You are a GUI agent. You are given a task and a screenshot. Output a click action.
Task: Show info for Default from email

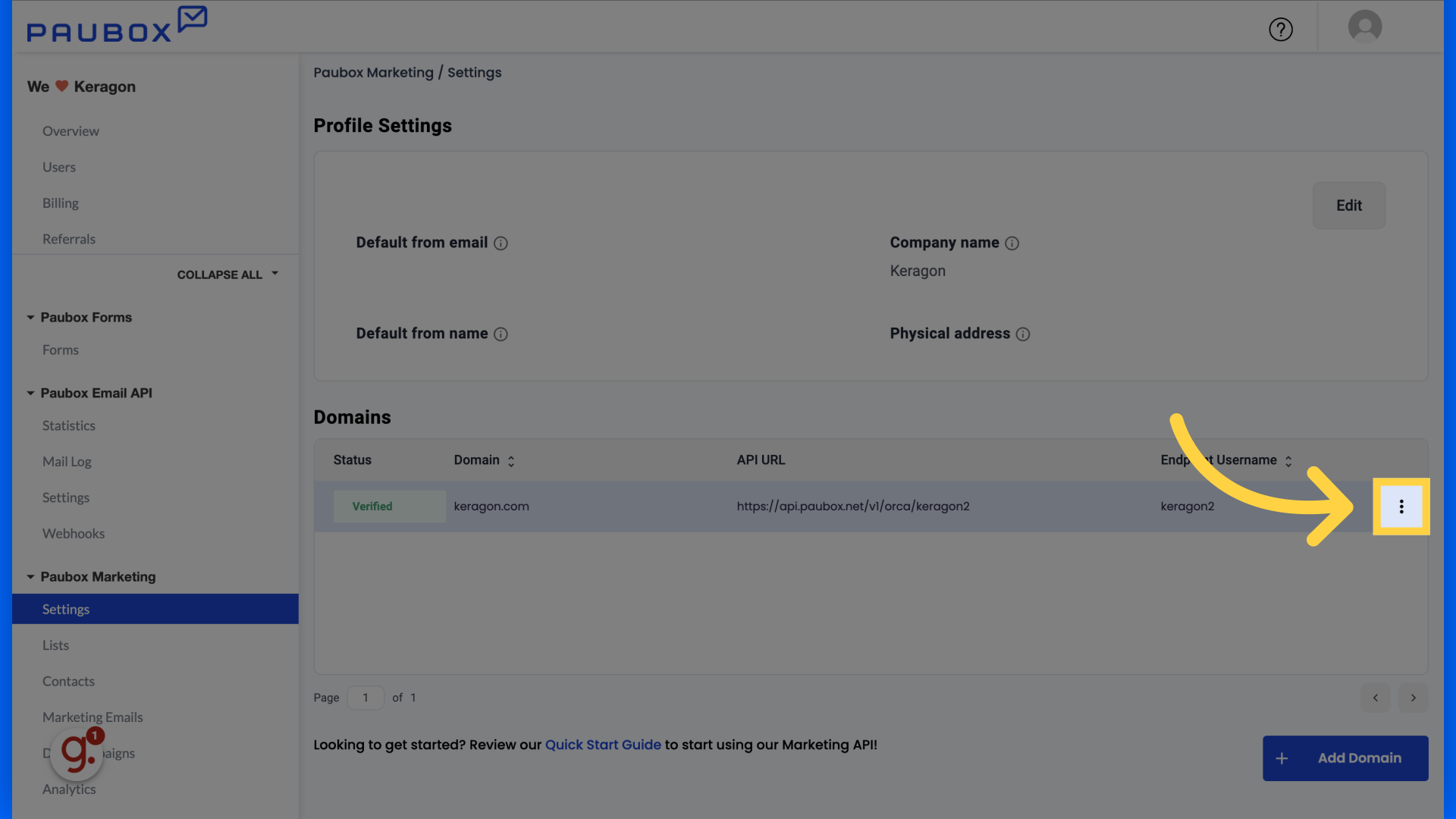click(x=500, y=243)
